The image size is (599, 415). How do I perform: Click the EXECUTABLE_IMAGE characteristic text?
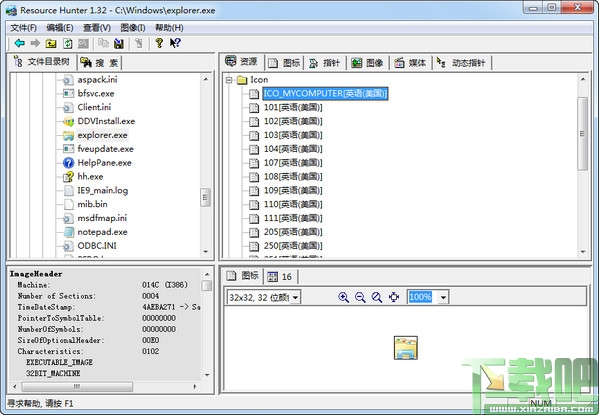click(59, 362)
